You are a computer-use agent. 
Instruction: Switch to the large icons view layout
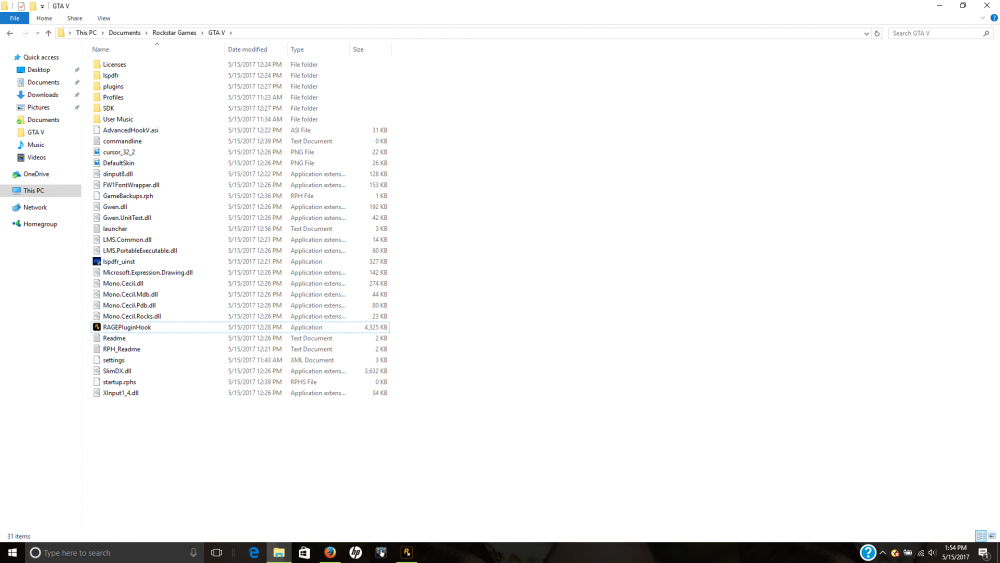pyautogui.click(x=992, y=536)
